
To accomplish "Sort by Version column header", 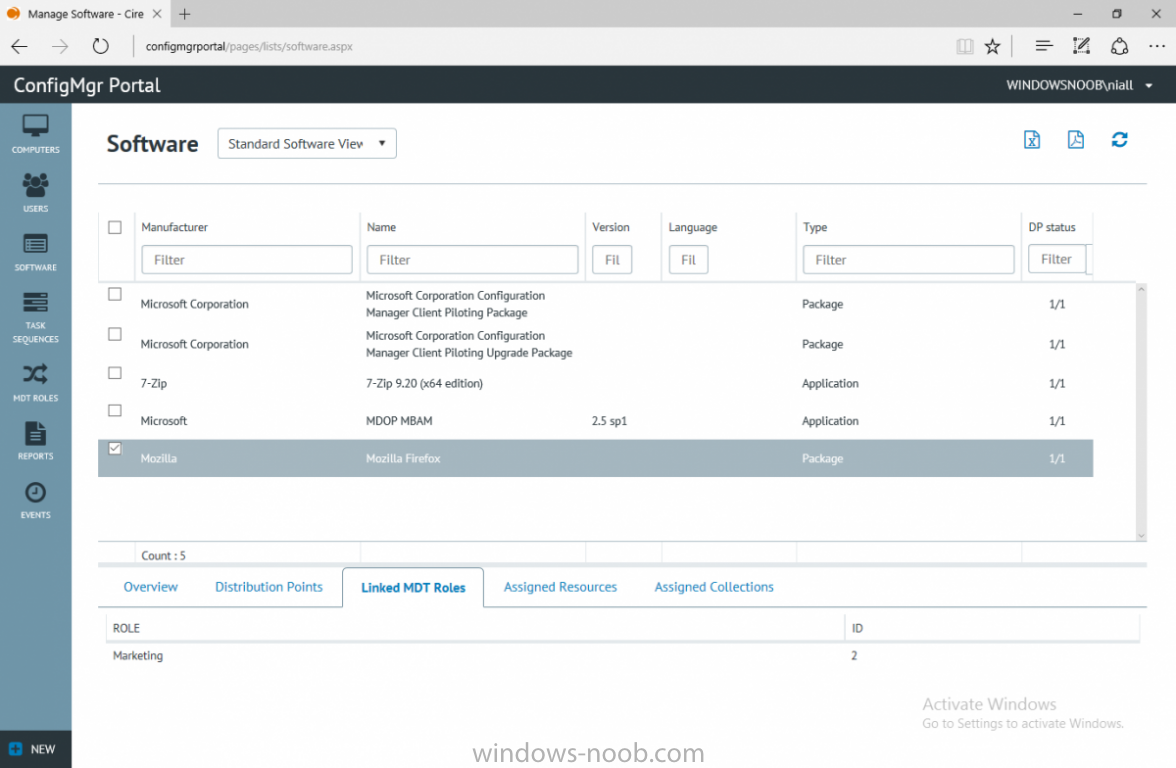I will (610, 227).
